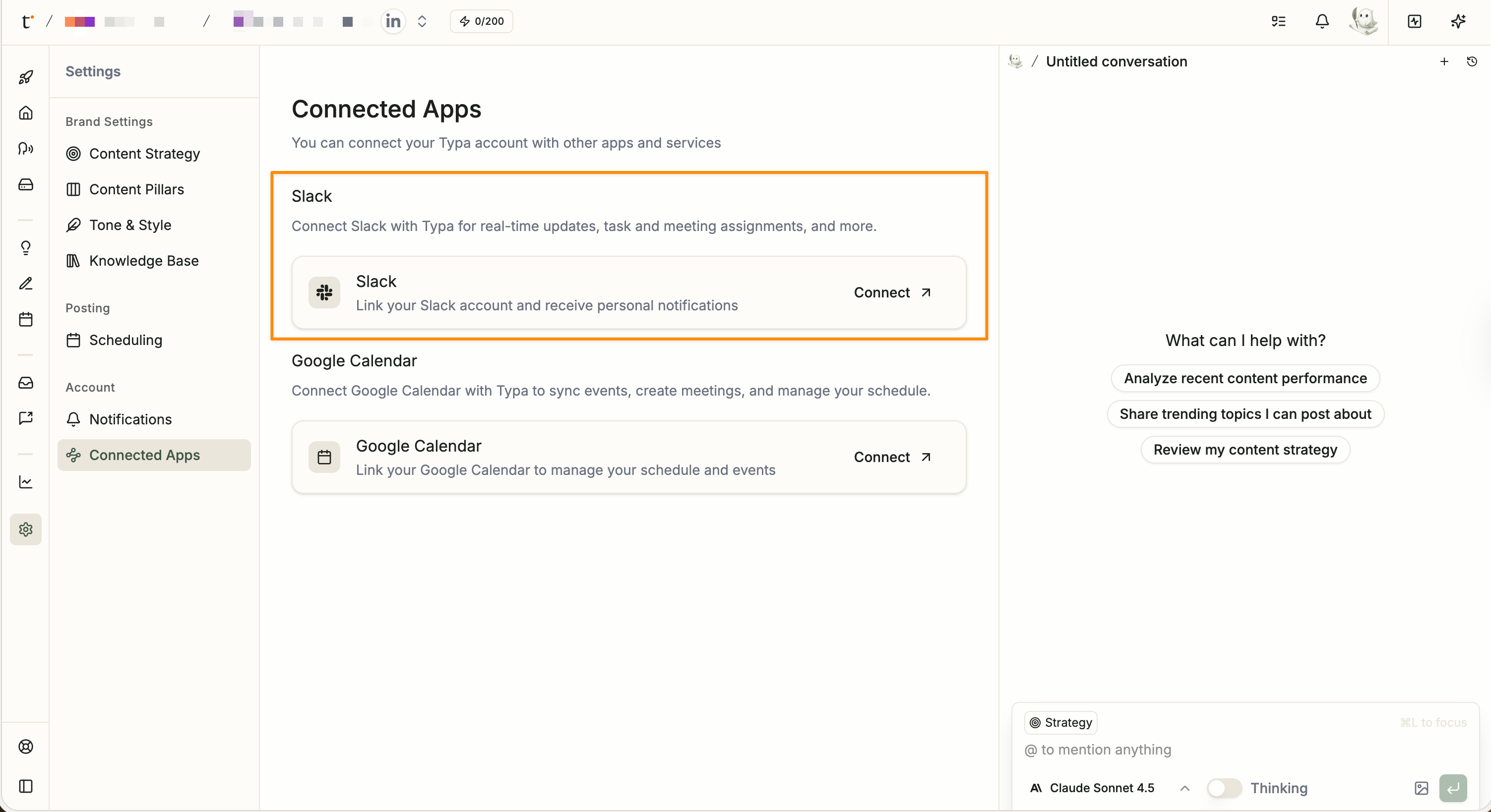
Task: Go to Scheduling settings
Action: click(125, 340)
